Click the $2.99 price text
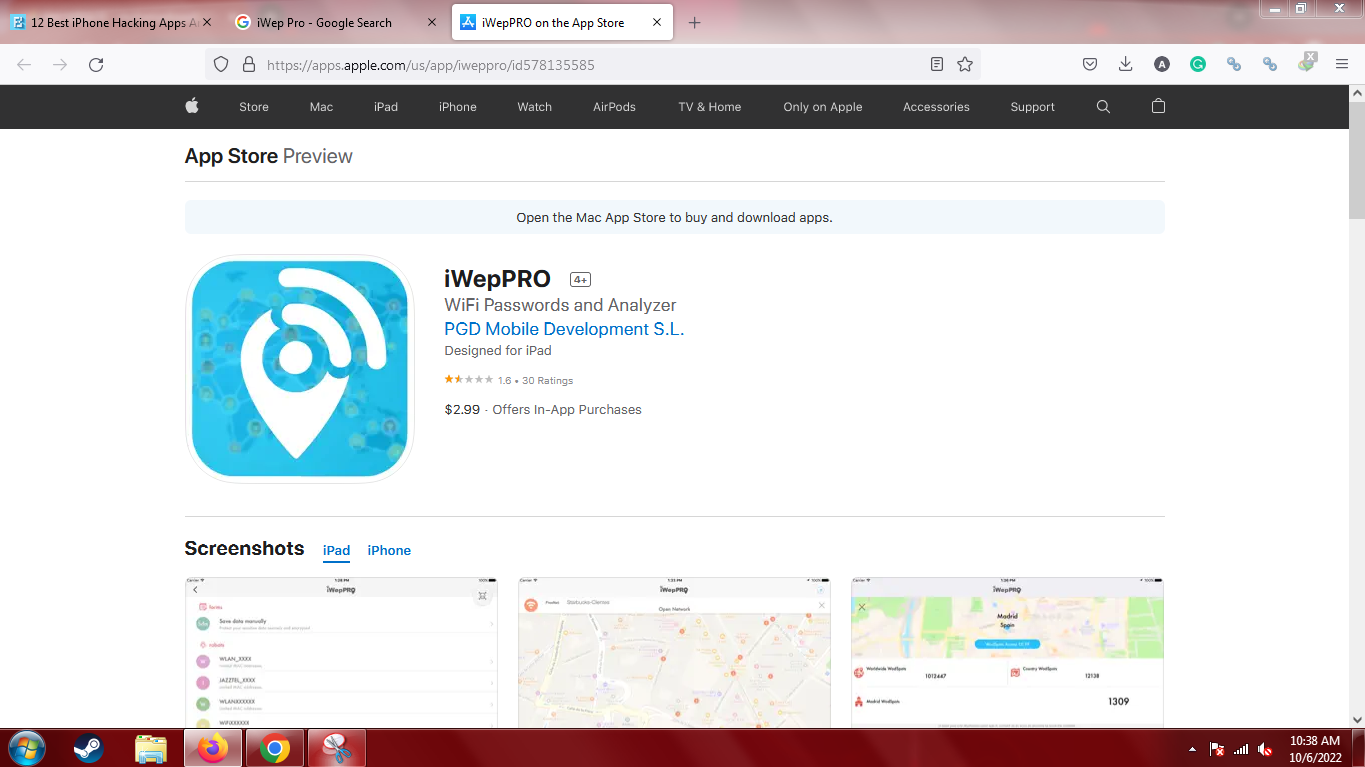 point(462,410)
